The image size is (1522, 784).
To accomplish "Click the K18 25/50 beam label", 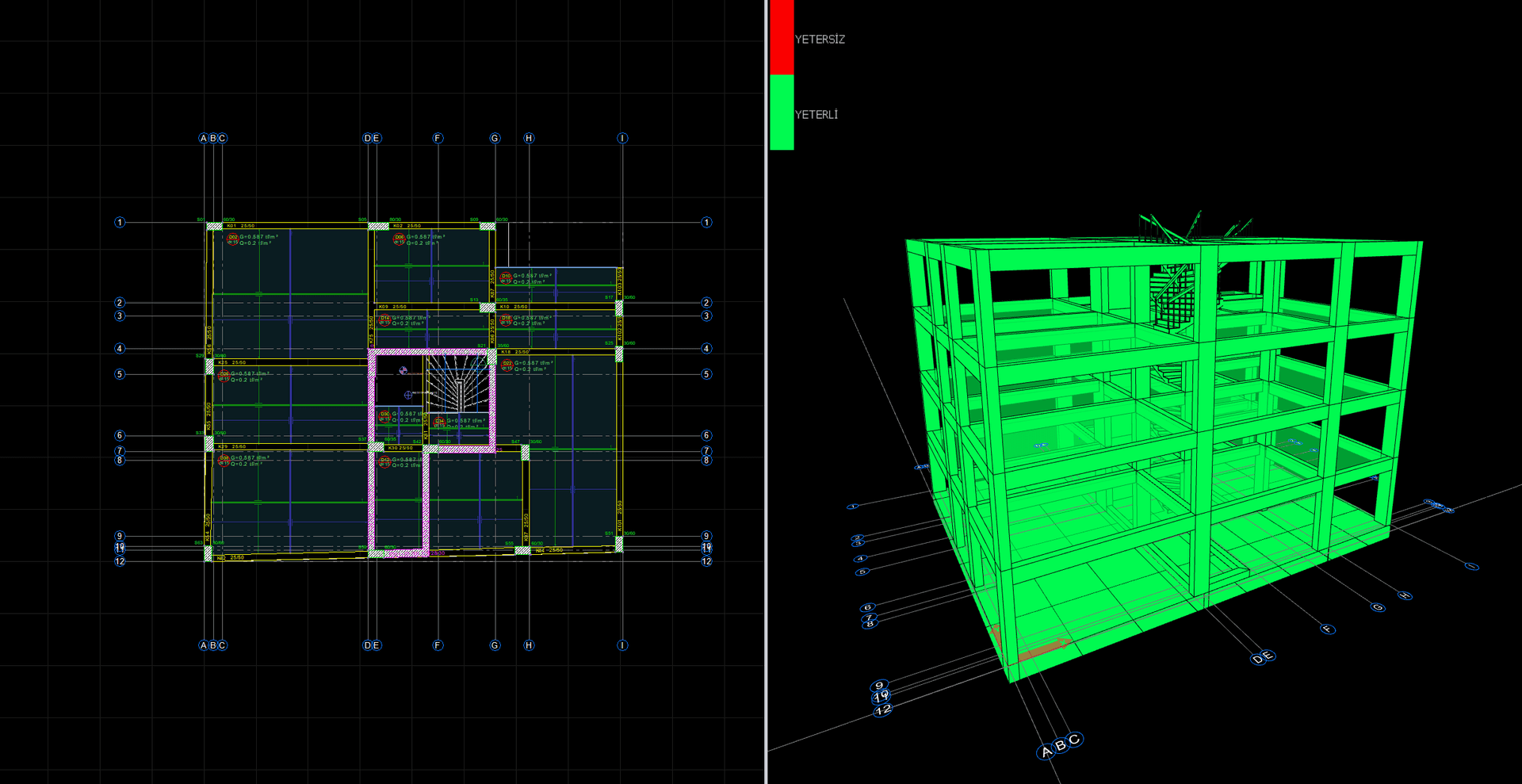I will tap(514, 352).
